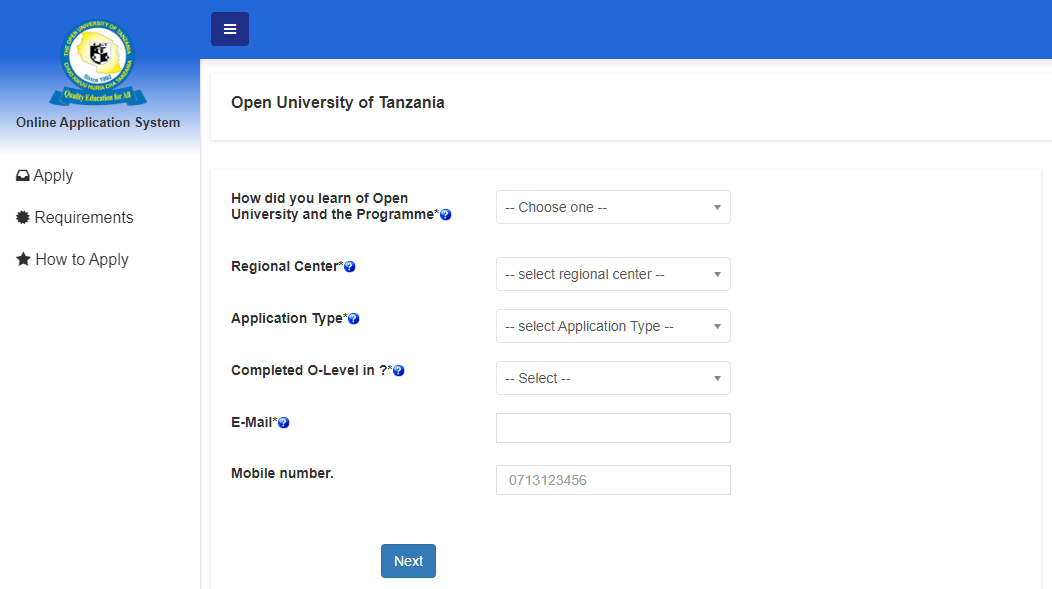Open help tooltip next to Regional Center

click(349, 266)
